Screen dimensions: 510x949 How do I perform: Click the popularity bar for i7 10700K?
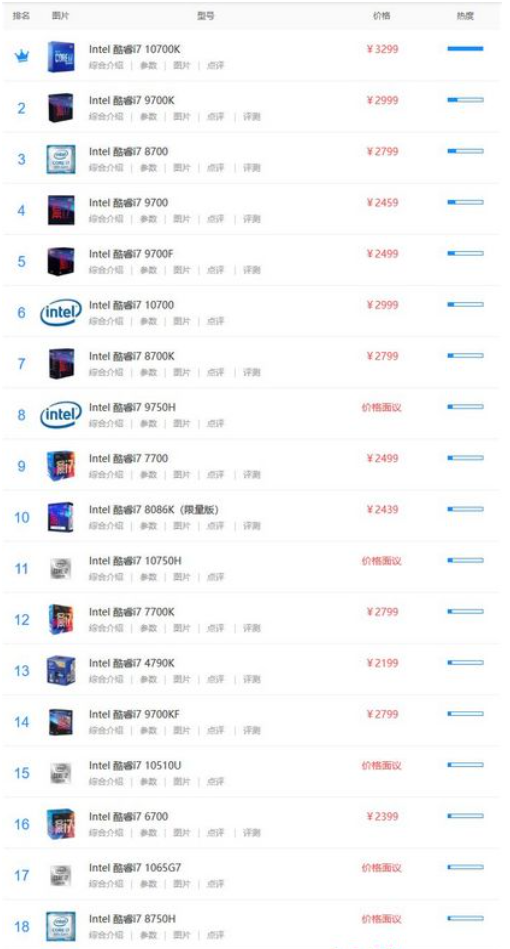(x=465, y=48)
